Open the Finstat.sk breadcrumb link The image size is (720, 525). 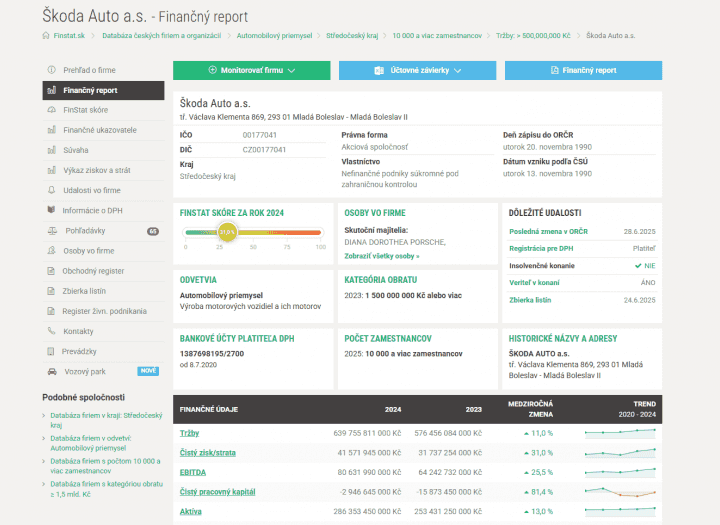[69, 36]
